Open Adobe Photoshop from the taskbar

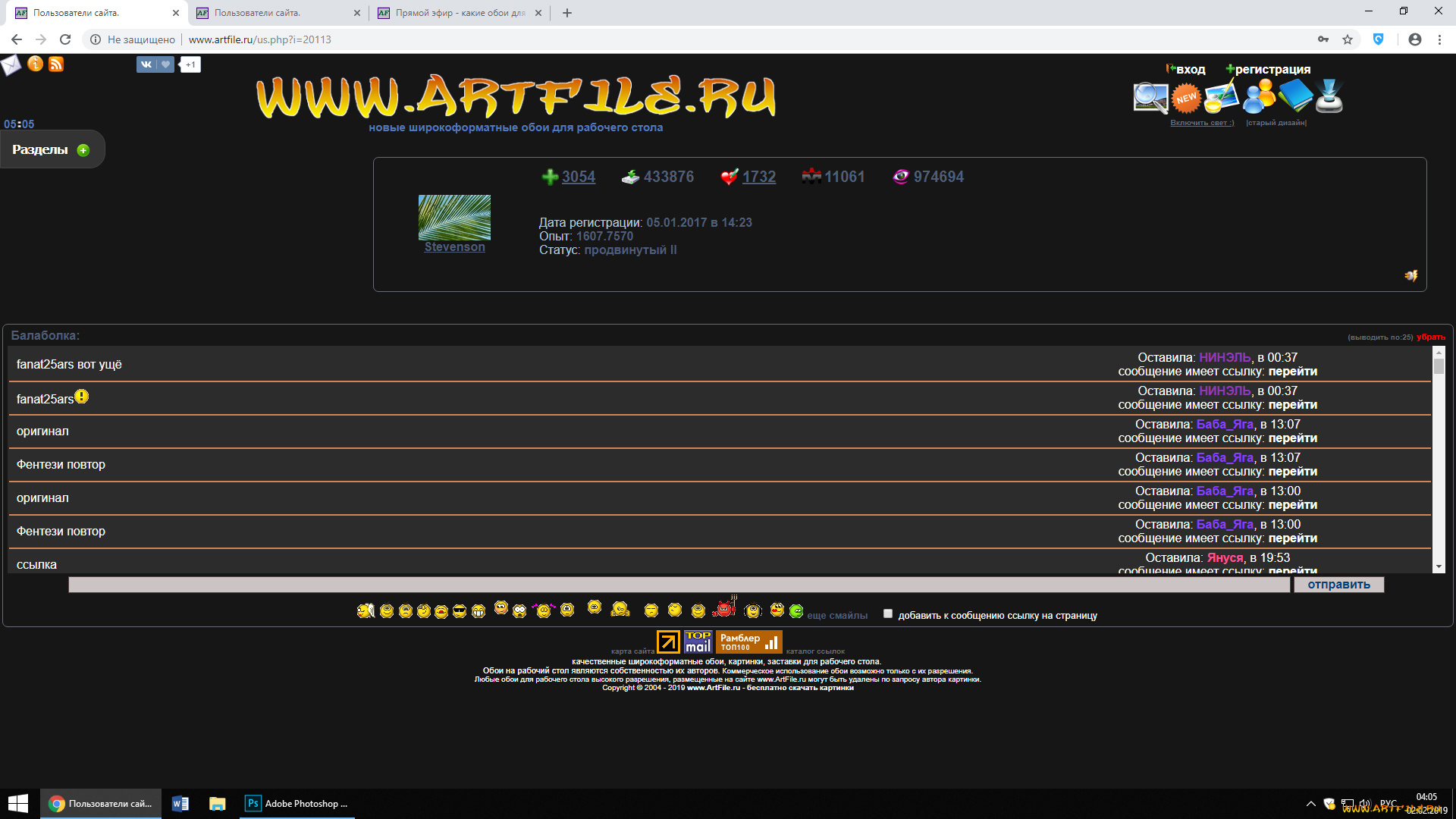297,804
